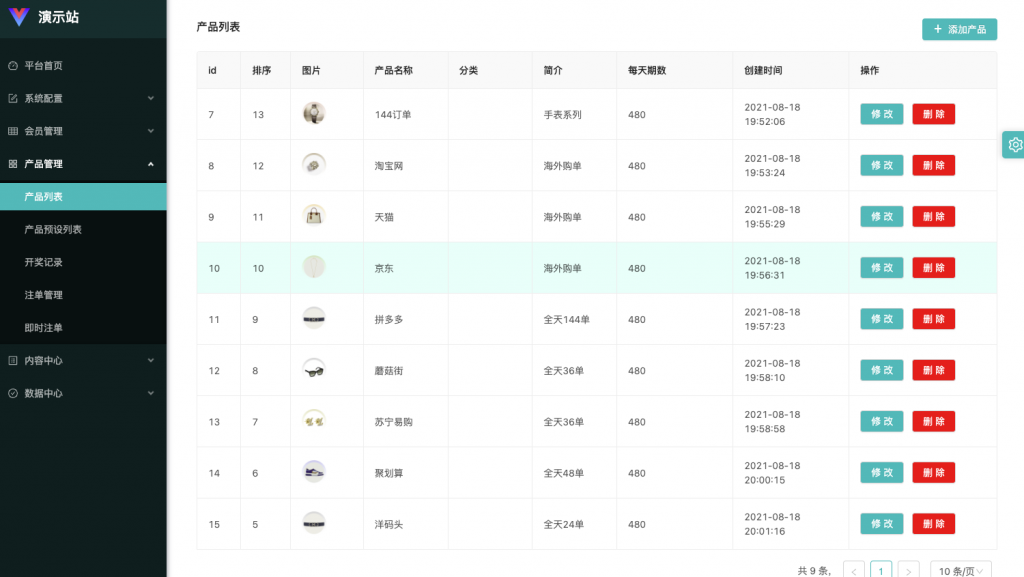Click the 系统配置 edit icon in sidebar

click(x=12, y=99)
